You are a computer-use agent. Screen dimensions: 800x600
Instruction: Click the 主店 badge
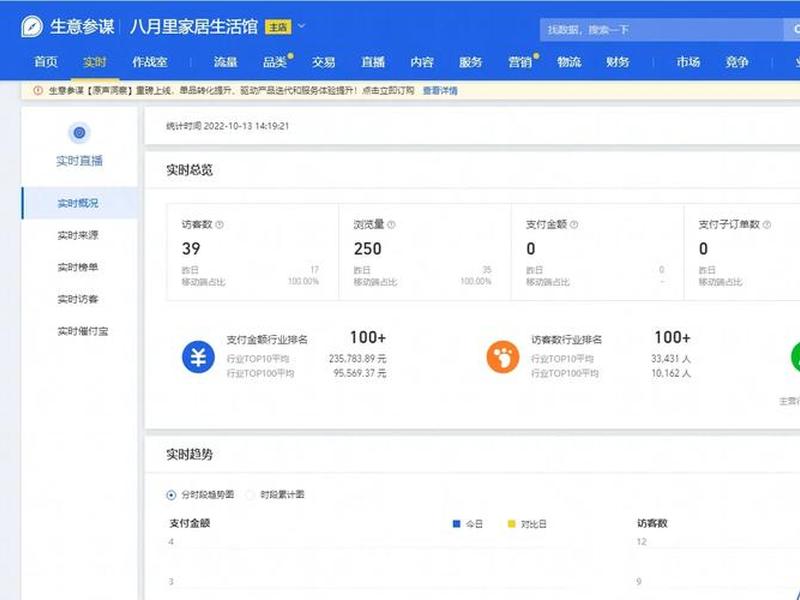click(x=278, y=27)
